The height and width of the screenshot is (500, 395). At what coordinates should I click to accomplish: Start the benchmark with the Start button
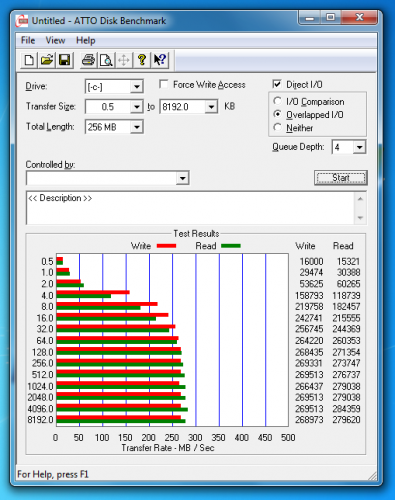[x=341, y=178]
